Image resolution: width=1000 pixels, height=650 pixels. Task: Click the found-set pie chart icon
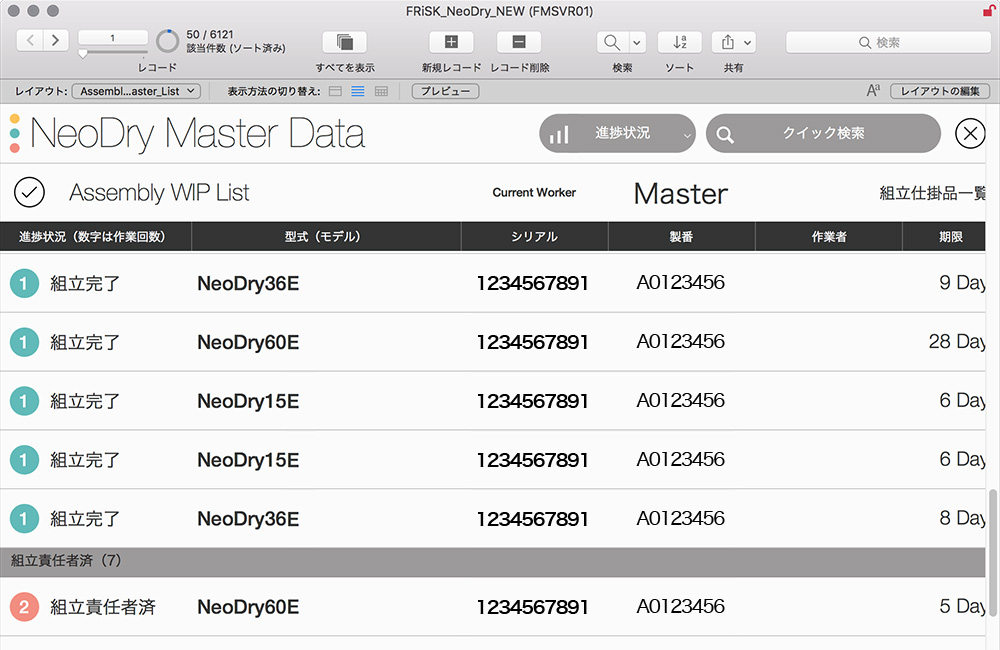click(168, 42)
